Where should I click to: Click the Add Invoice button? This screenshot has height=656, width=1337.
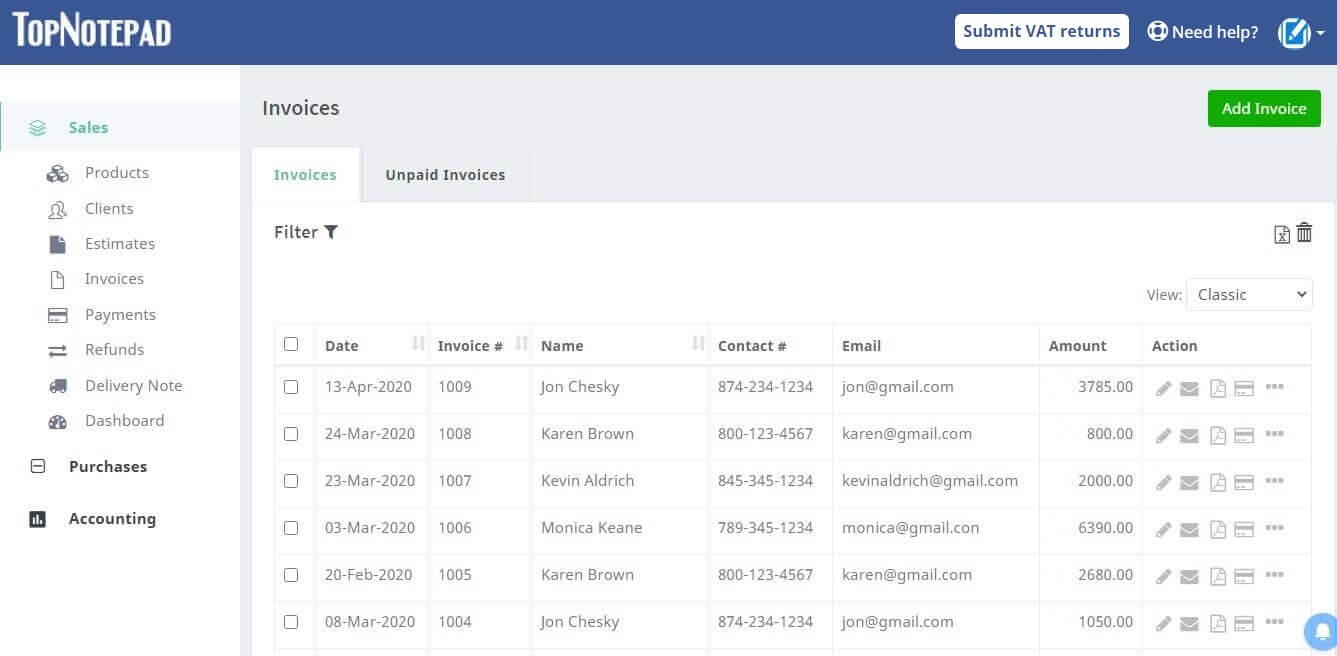point(1263,109)
